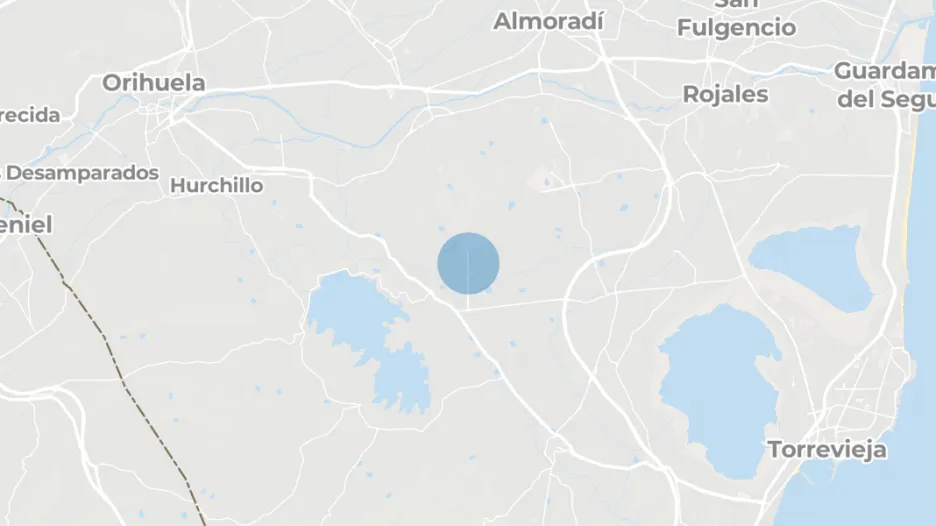The width and height of the screenshot is (936, 526).
Task: Click the San Fulgencio label
Action: 737,20
